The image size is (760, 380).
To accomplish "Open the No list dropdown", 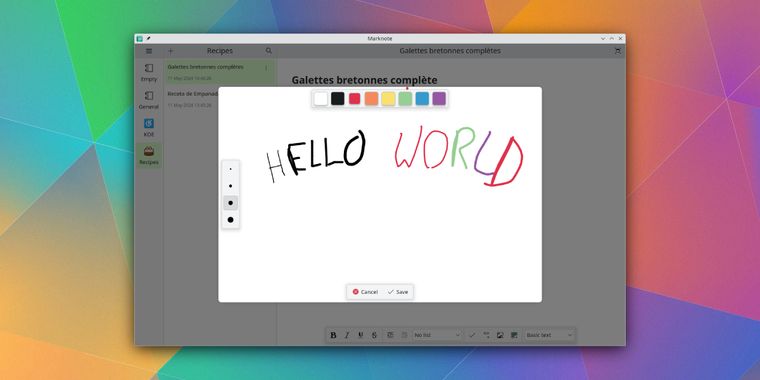I will (x=437, y=335).
